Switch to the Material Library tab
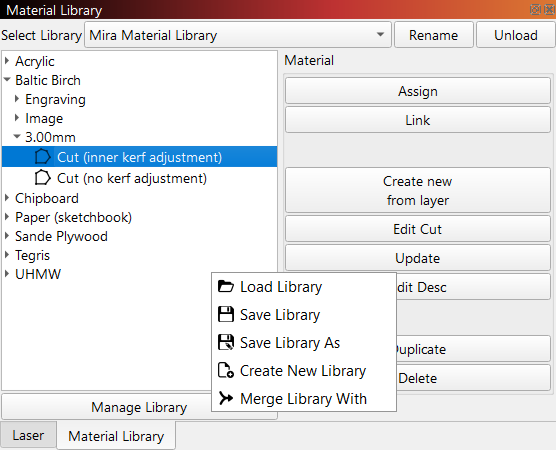The image size is (556, 450). point(116,436)
